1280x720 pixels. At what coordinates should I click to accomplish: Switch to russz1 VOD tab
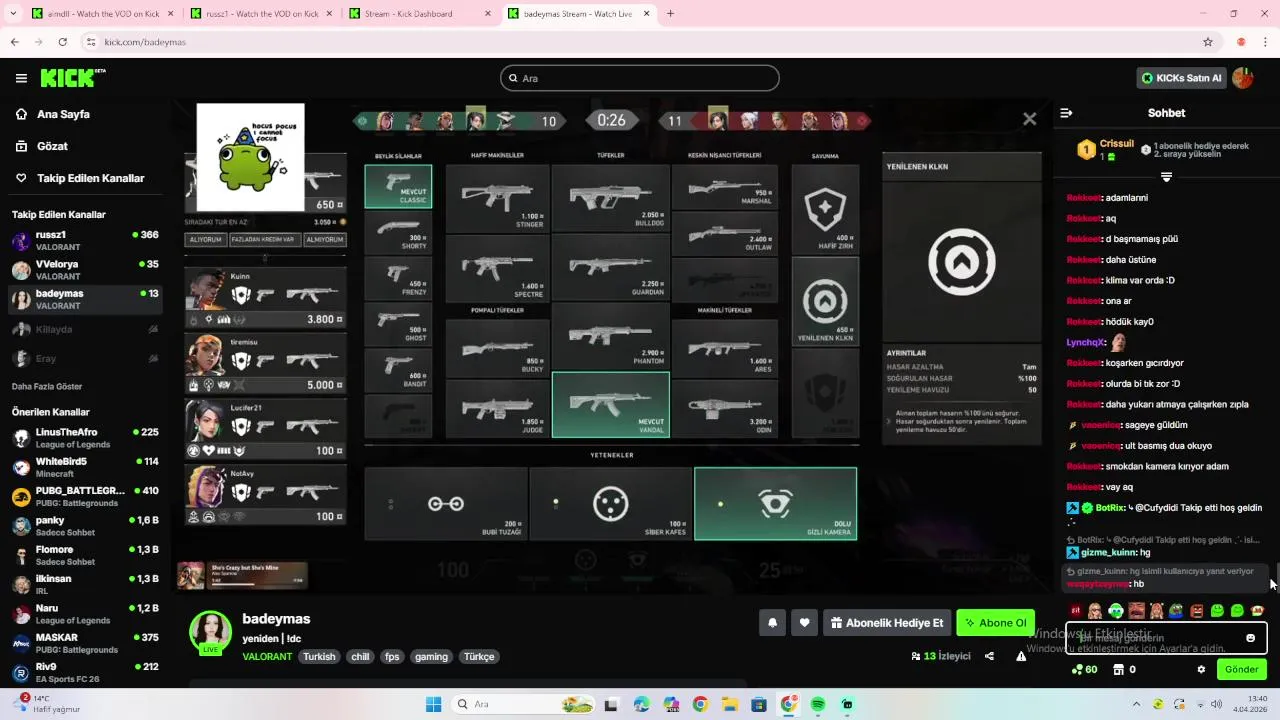coord(260,14)
